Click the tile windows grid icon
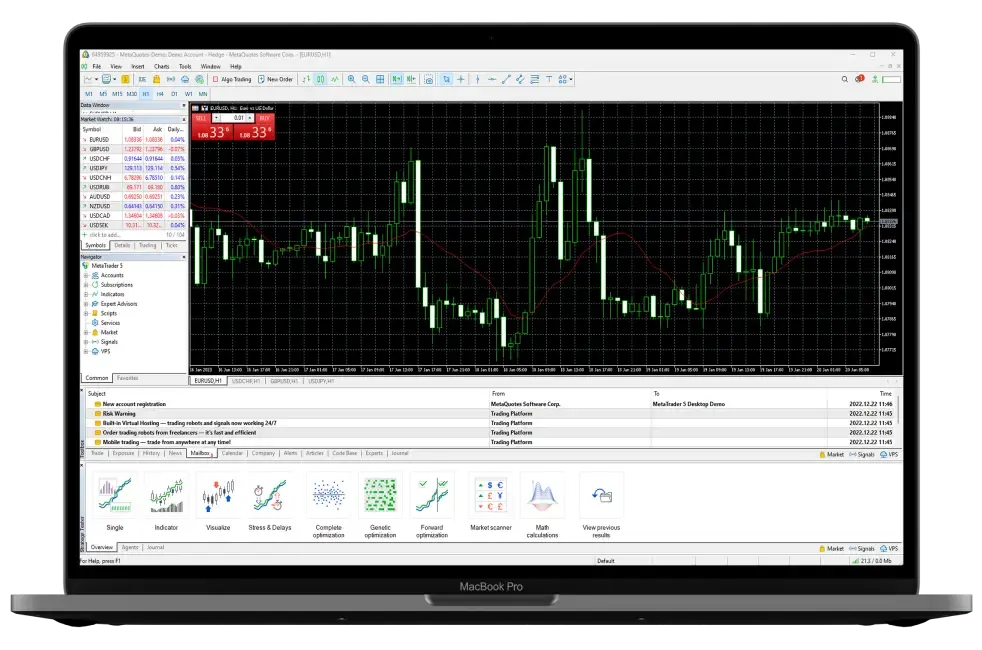982x650 pixels. 380,80
